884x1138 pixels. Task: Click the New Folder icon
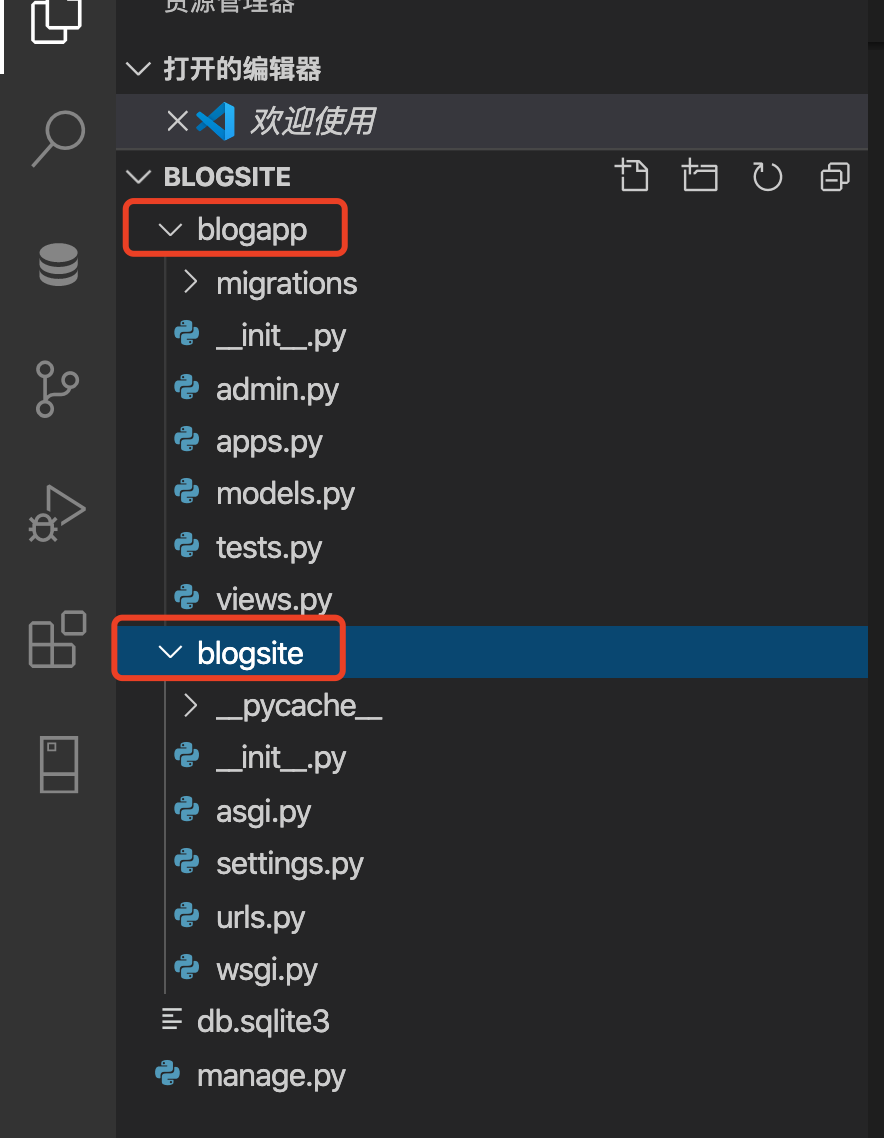pyautogui.click(x=700, y=175)
